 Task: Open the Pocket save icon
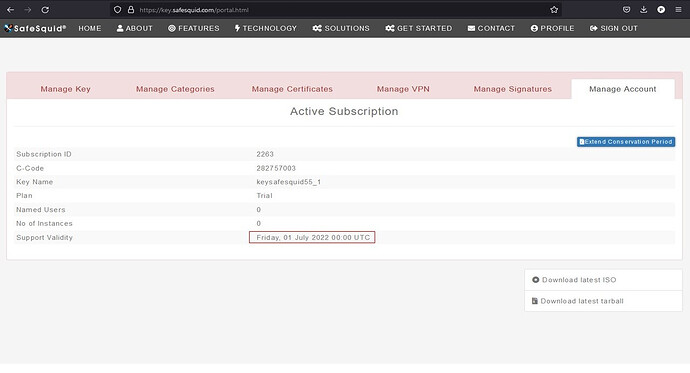tap(626, 10)
